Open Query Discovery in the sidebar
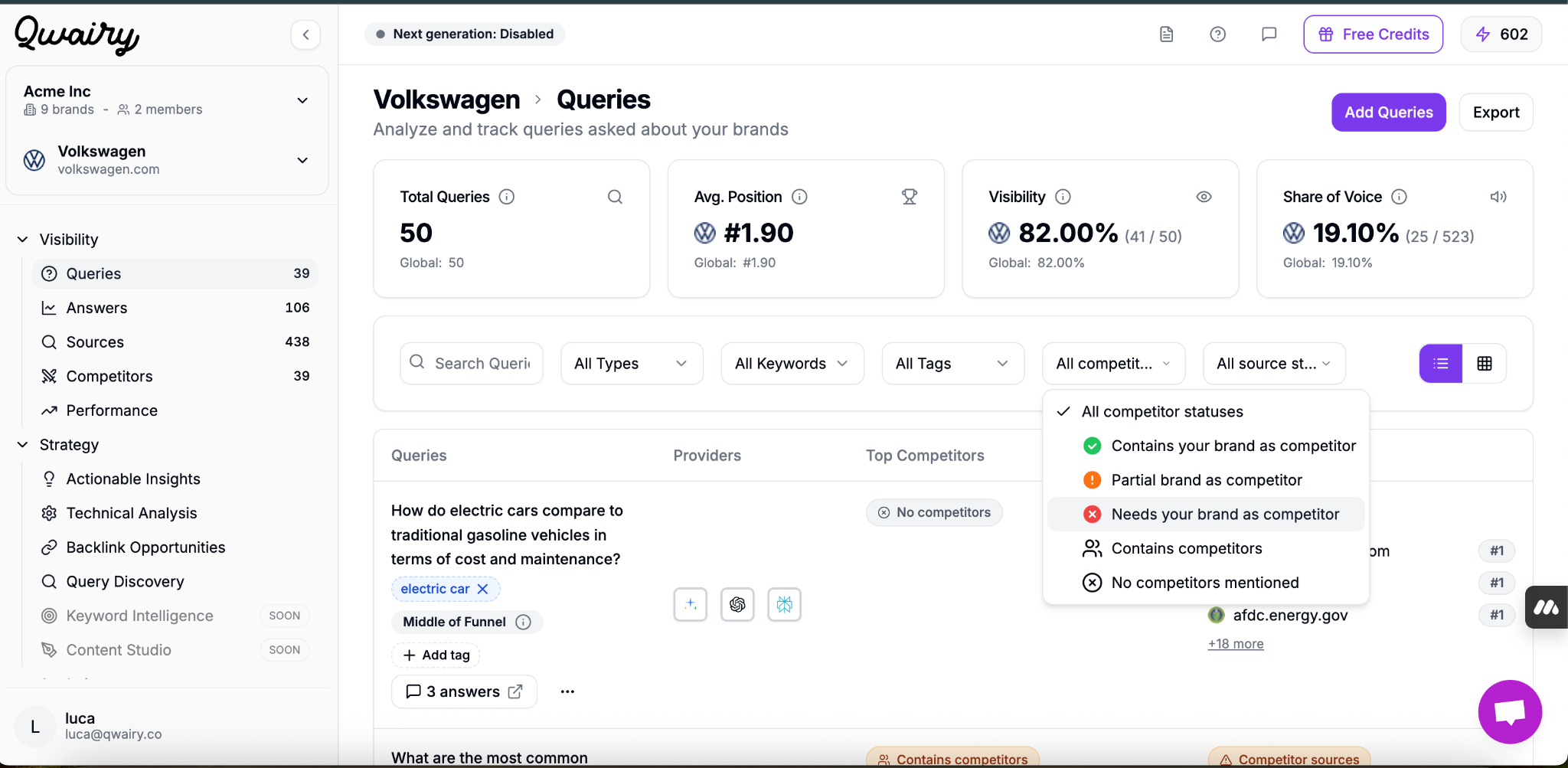The width and height of the screenshot is (1568, 768). click(x=175, y=581)
